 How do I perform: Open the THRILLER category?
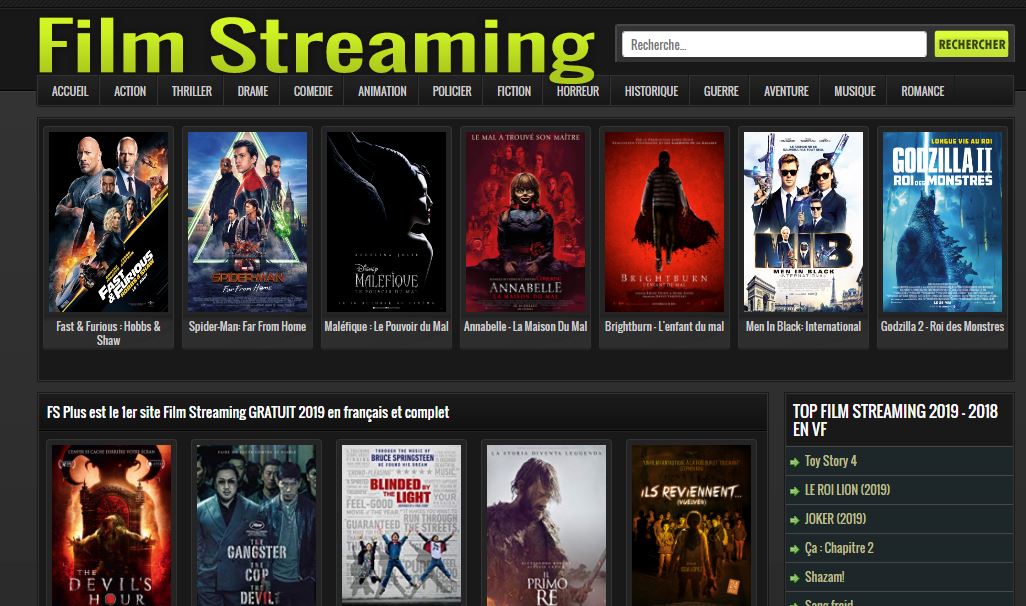191,91
